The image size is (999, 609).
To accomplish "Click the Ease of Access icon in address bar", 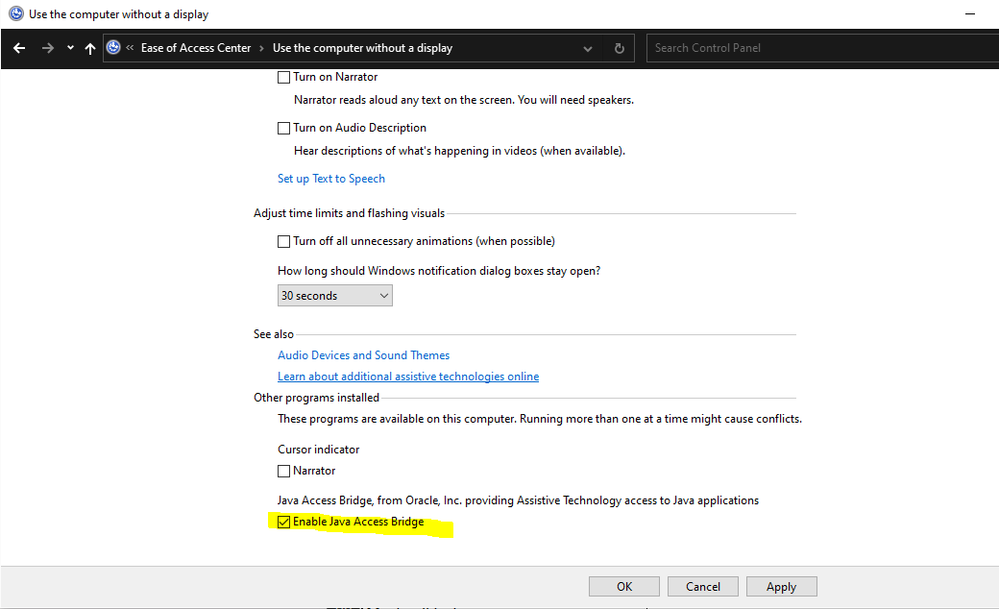I will [114, 48].
